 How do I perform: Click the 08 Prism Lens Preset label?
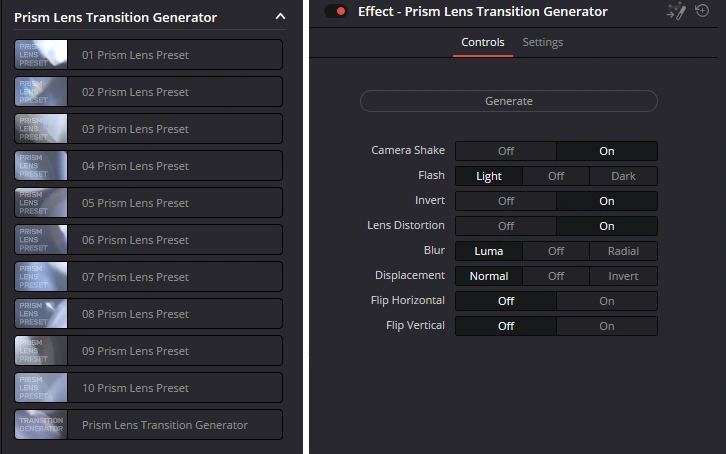(x=135, y=314)
